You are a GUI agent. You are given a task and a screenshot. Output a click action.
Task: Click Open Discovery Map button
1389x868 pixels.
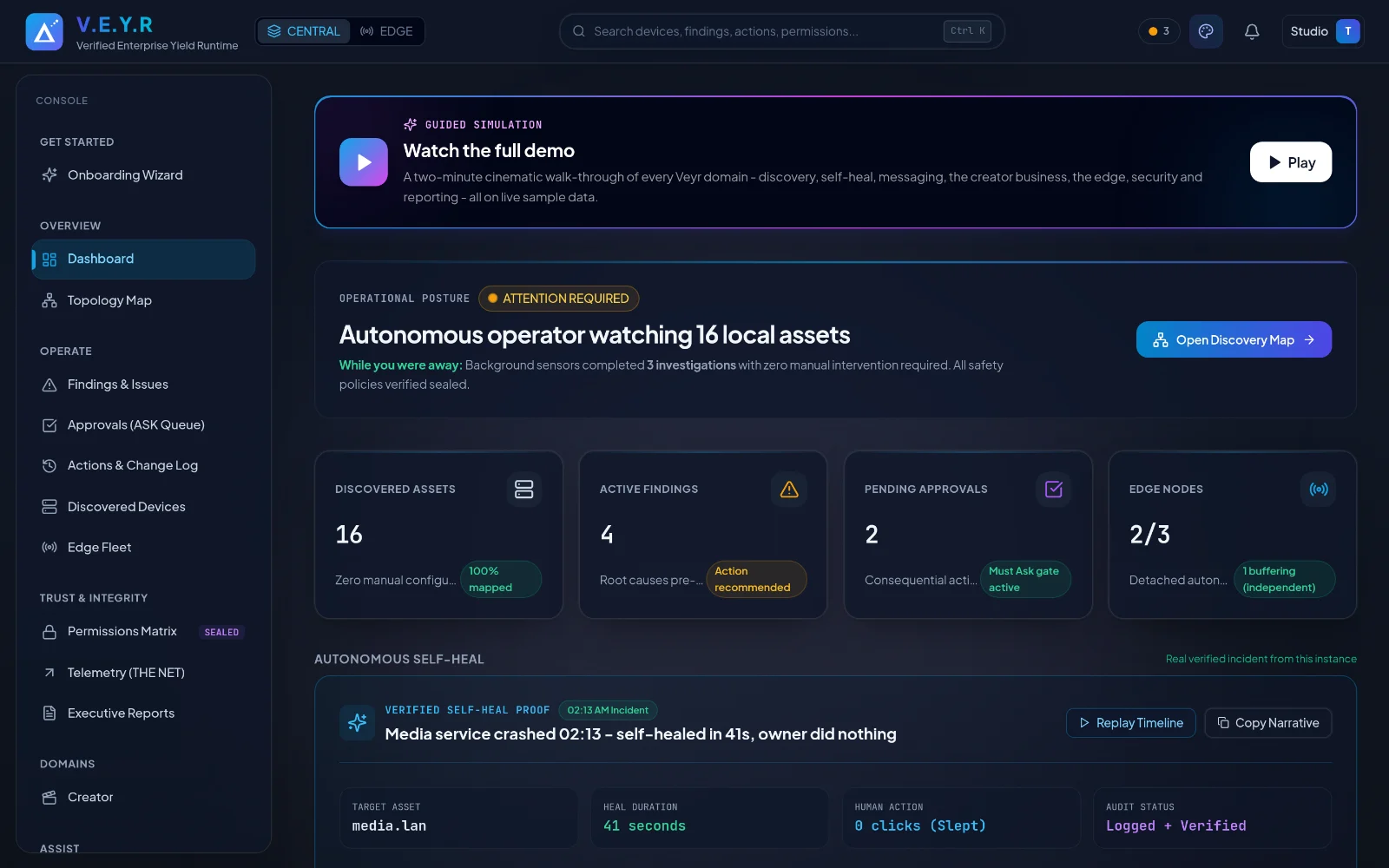coord(1234,340)
